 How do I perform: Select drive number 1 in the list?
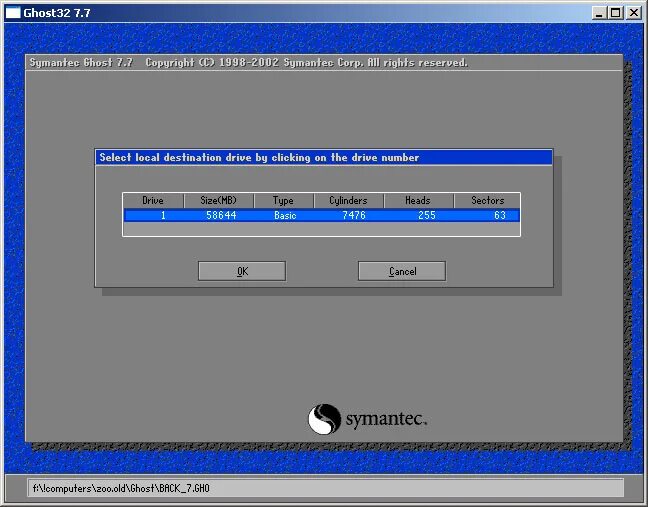pos(163,215)
